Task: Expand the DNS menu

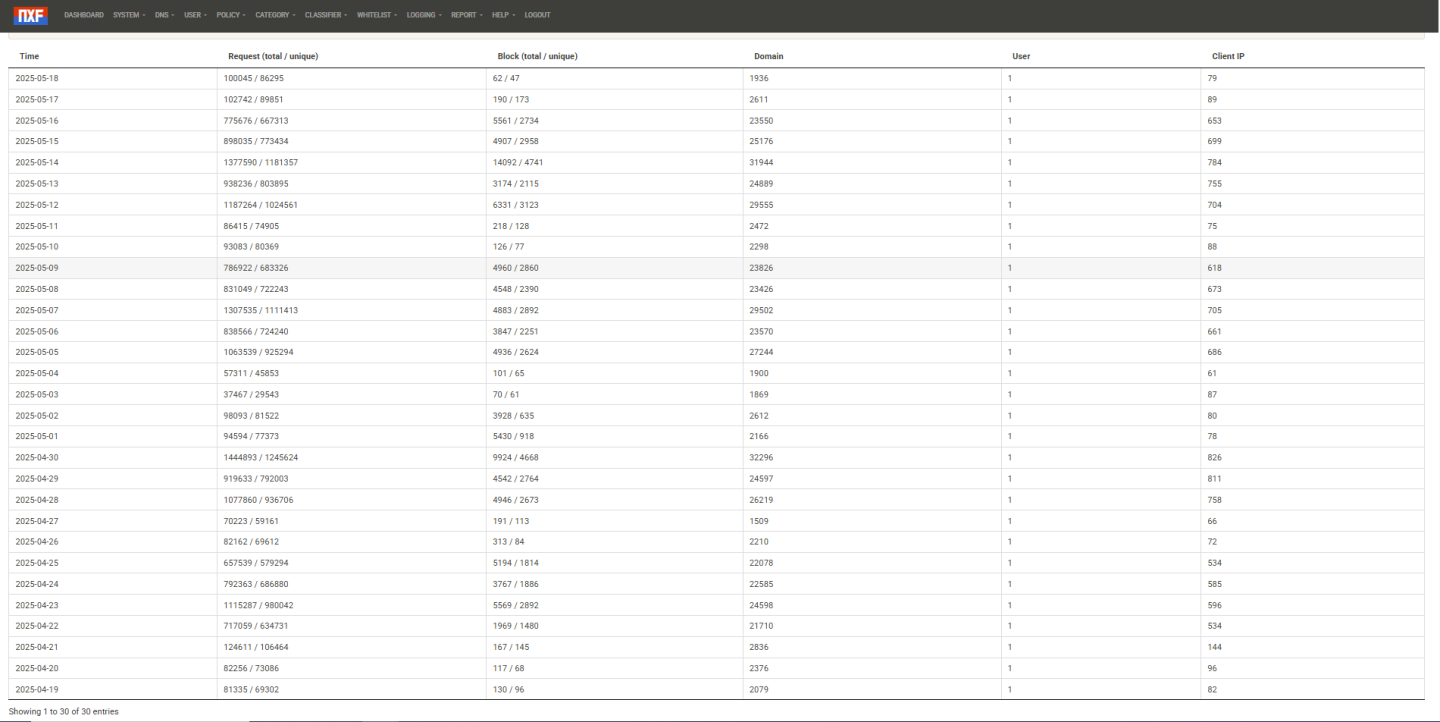Action: pos(162,15)
